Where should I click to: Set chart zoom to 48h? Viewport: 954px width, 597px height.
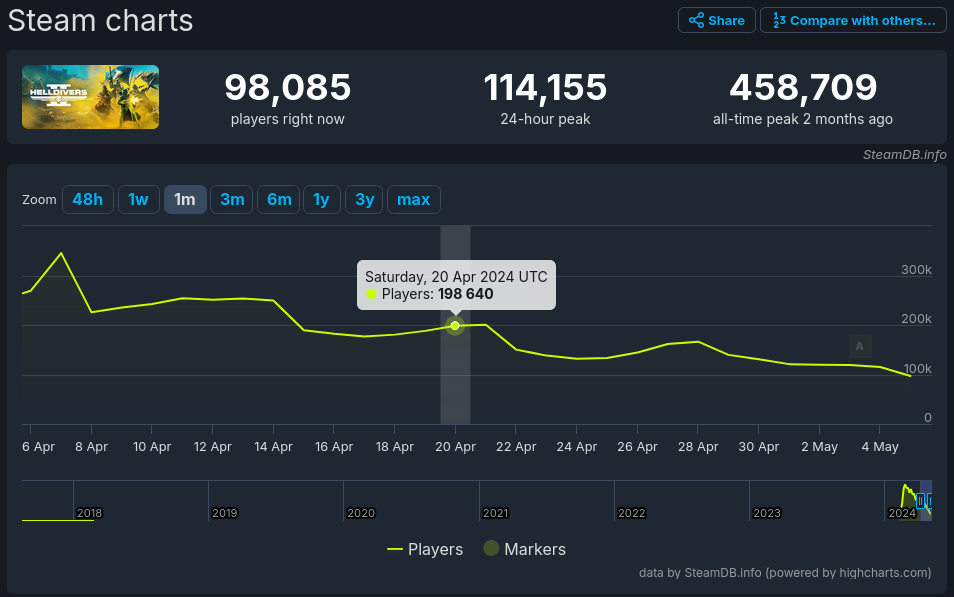[88, 200]
